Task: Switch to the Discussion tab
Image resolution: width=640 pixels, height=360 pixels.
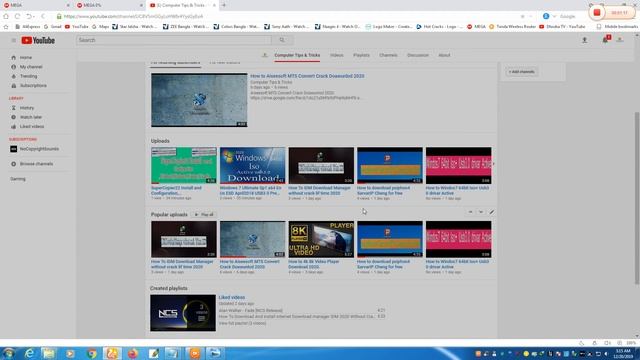Action: pyautogui.click(x=418, y=55)
